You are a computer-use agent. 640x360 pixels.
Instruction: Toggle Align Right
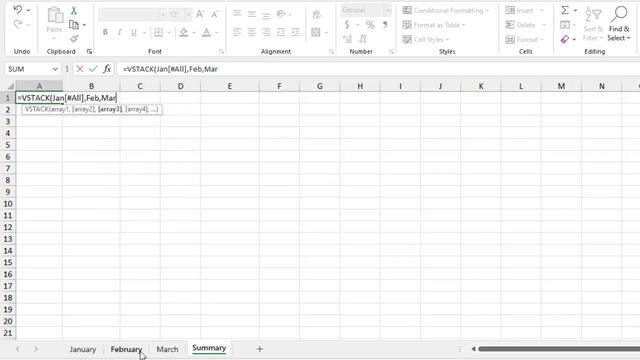tap(266, 32)
